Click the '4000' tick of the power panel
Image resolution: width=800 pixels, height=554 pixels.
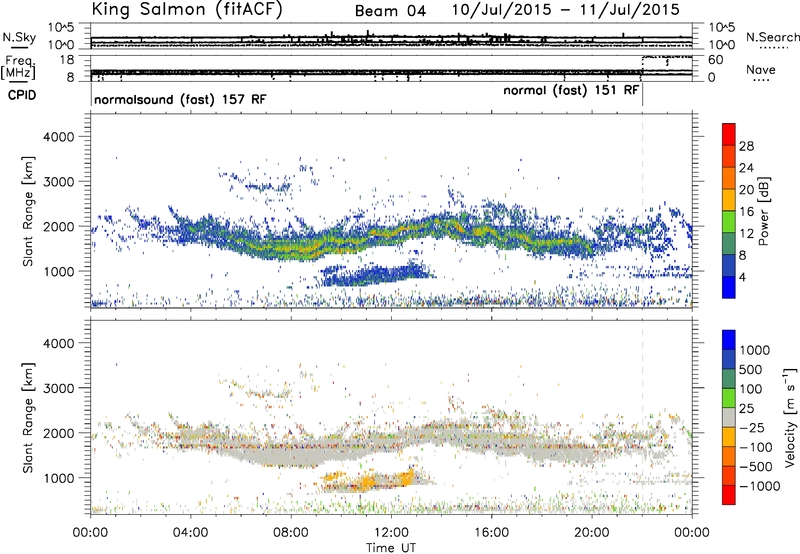coord(58,137)
